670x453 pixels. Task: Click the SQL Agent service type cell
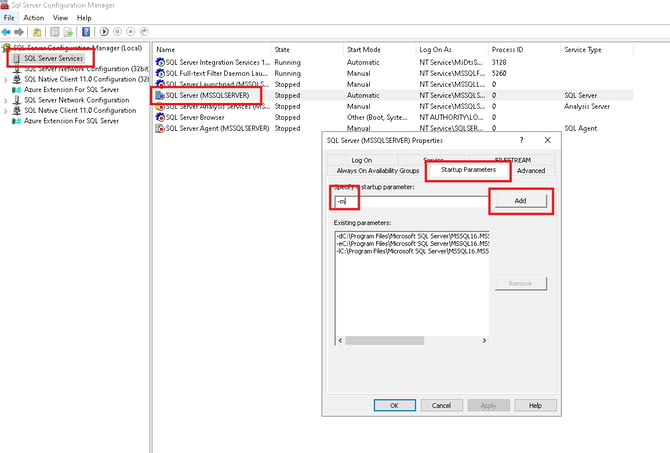click(x=581, y=128)
